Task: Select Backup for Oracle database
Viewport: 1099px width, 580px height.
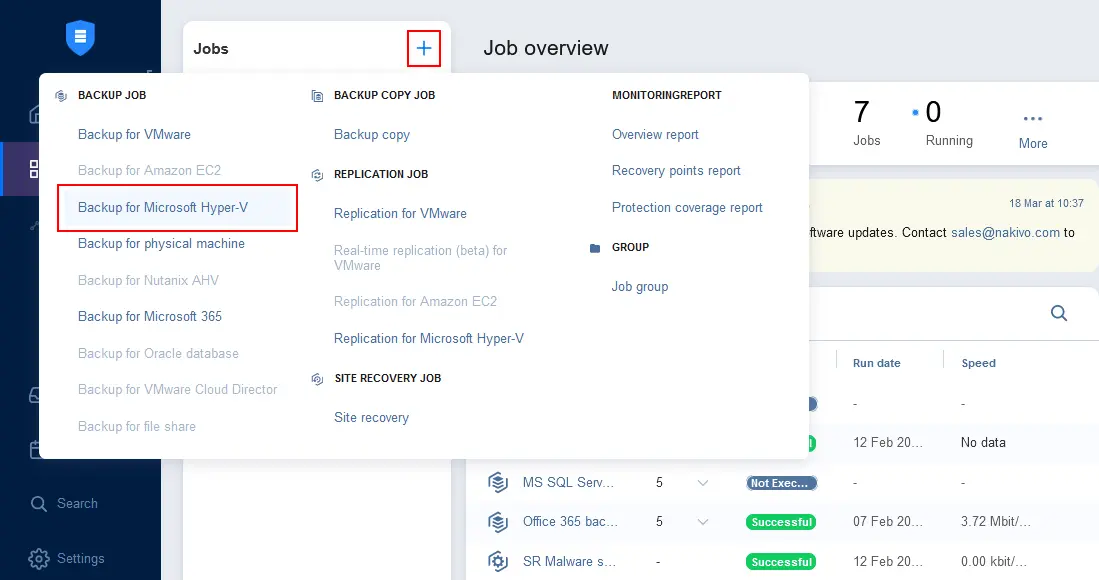Action: tap(158, 354)
